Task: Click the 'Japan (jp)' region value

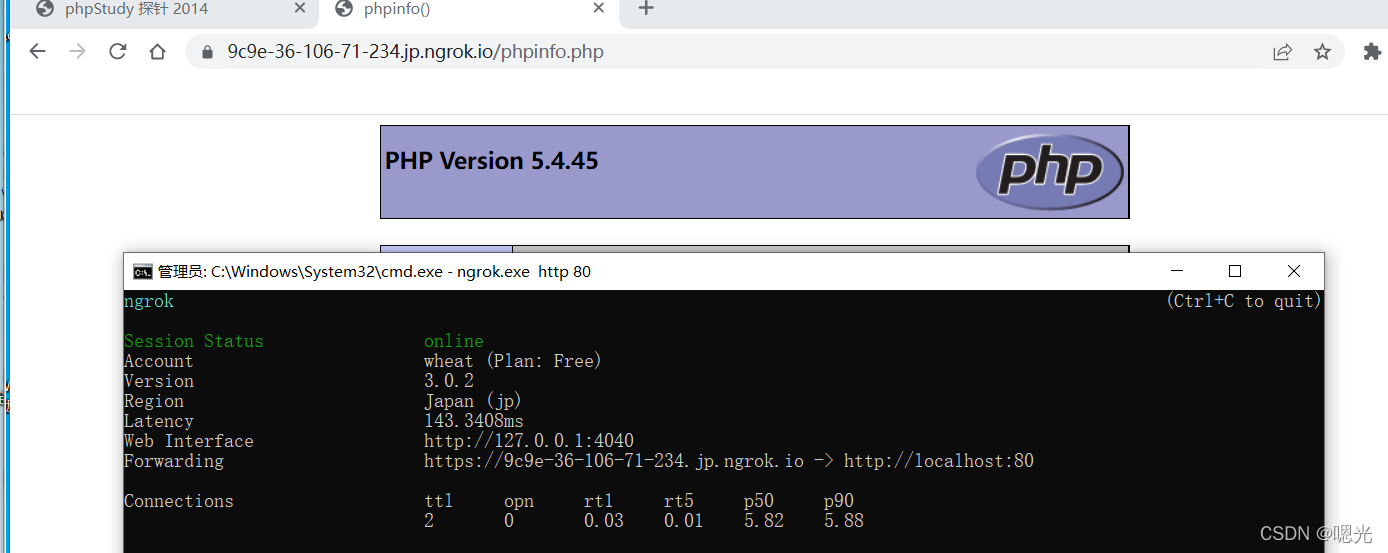Action: pos(474,401)
